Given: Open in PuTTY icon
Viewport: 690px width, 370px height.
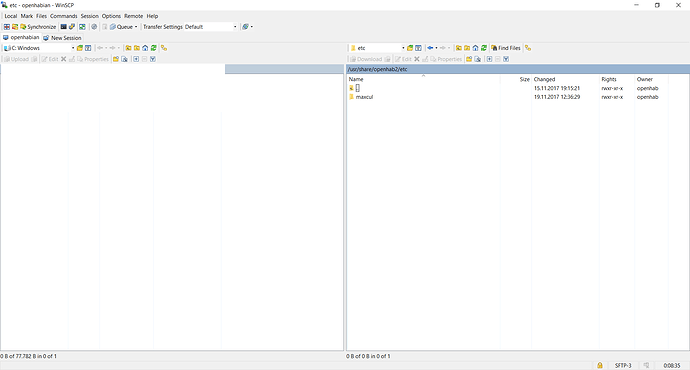Looking at the screenshot, I should point(72,27).
